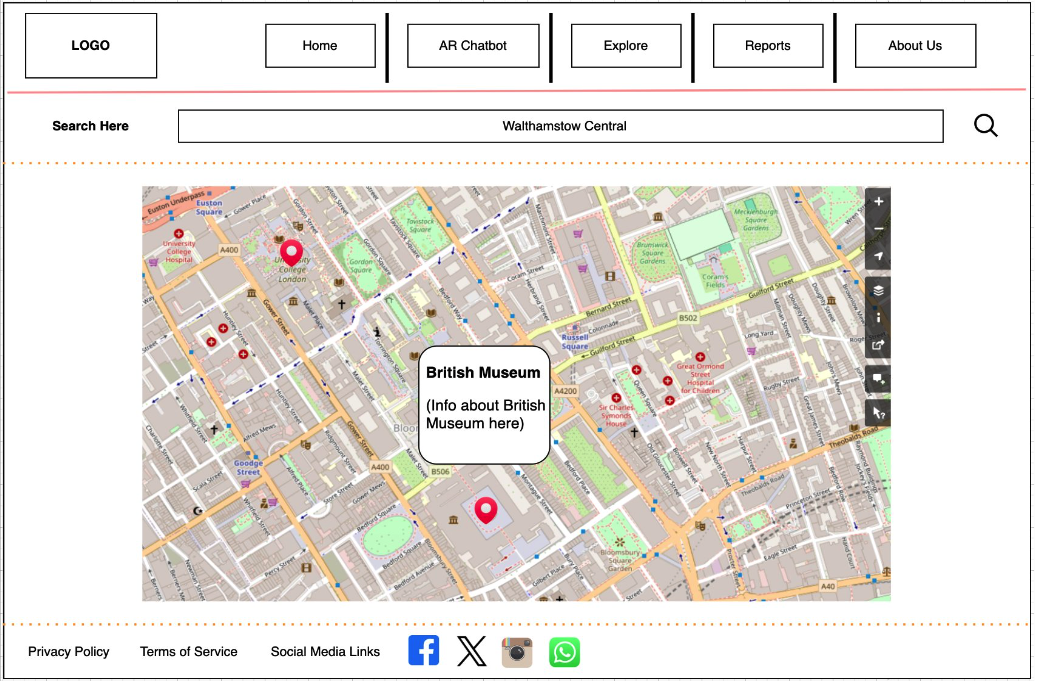Screen dimensions: 1038x684
Task: Open the Reports page
Action: click(x=767, y=46)
